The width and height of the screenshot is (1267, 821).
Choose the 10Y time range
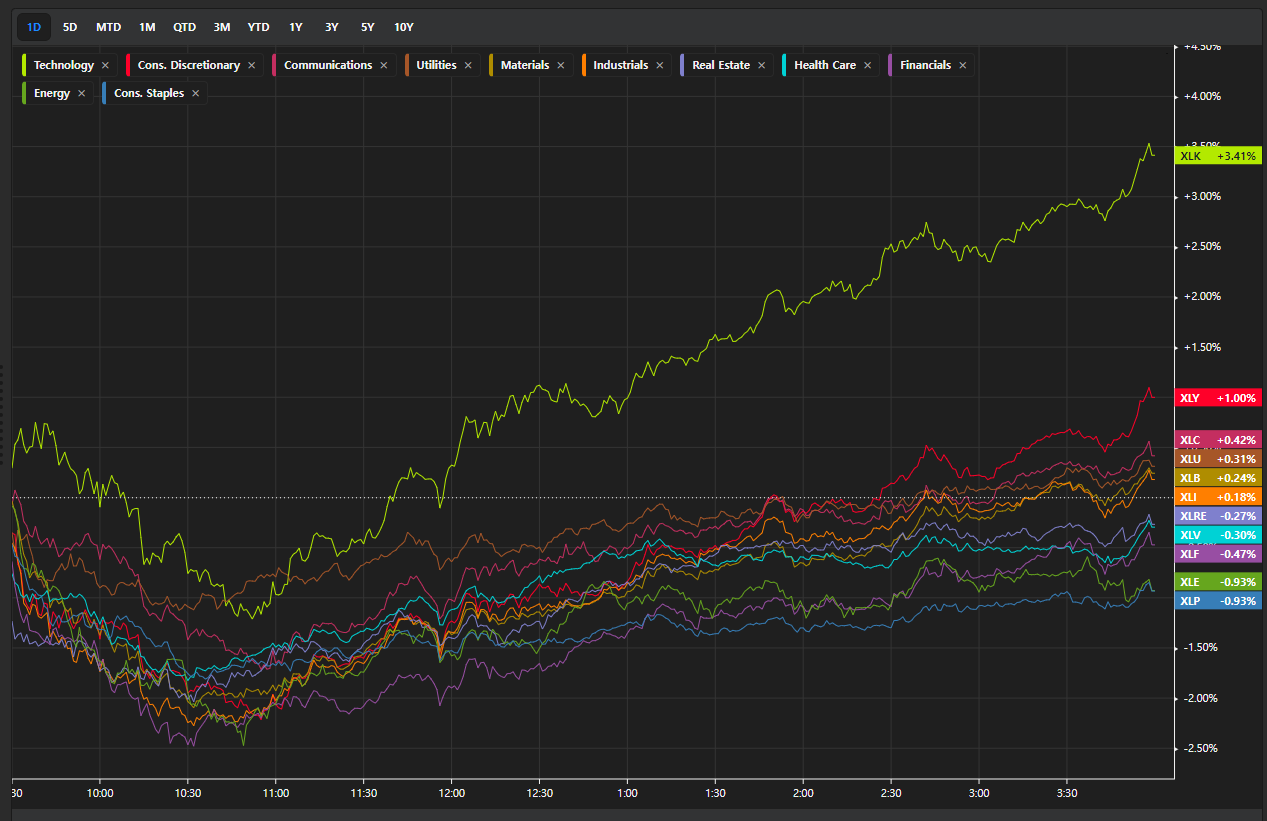(403, 27)
